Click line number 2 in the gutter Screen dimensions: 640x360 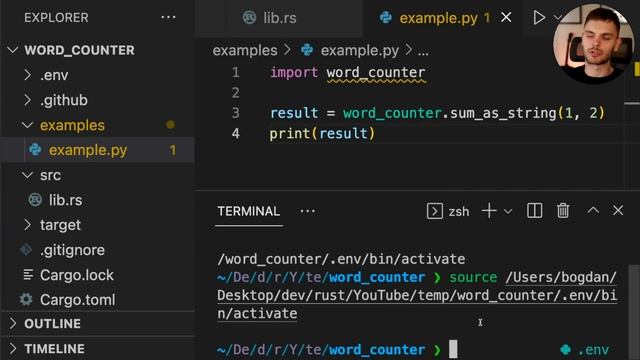(236, 93)
